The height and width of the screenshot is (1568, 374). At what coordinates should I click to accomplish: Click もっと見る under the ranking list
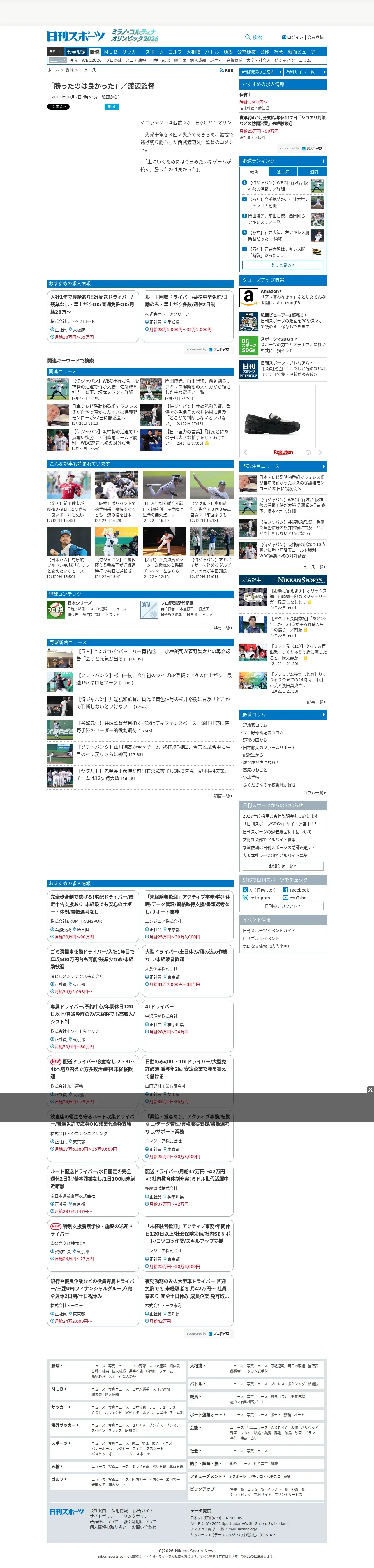point(283,265)
